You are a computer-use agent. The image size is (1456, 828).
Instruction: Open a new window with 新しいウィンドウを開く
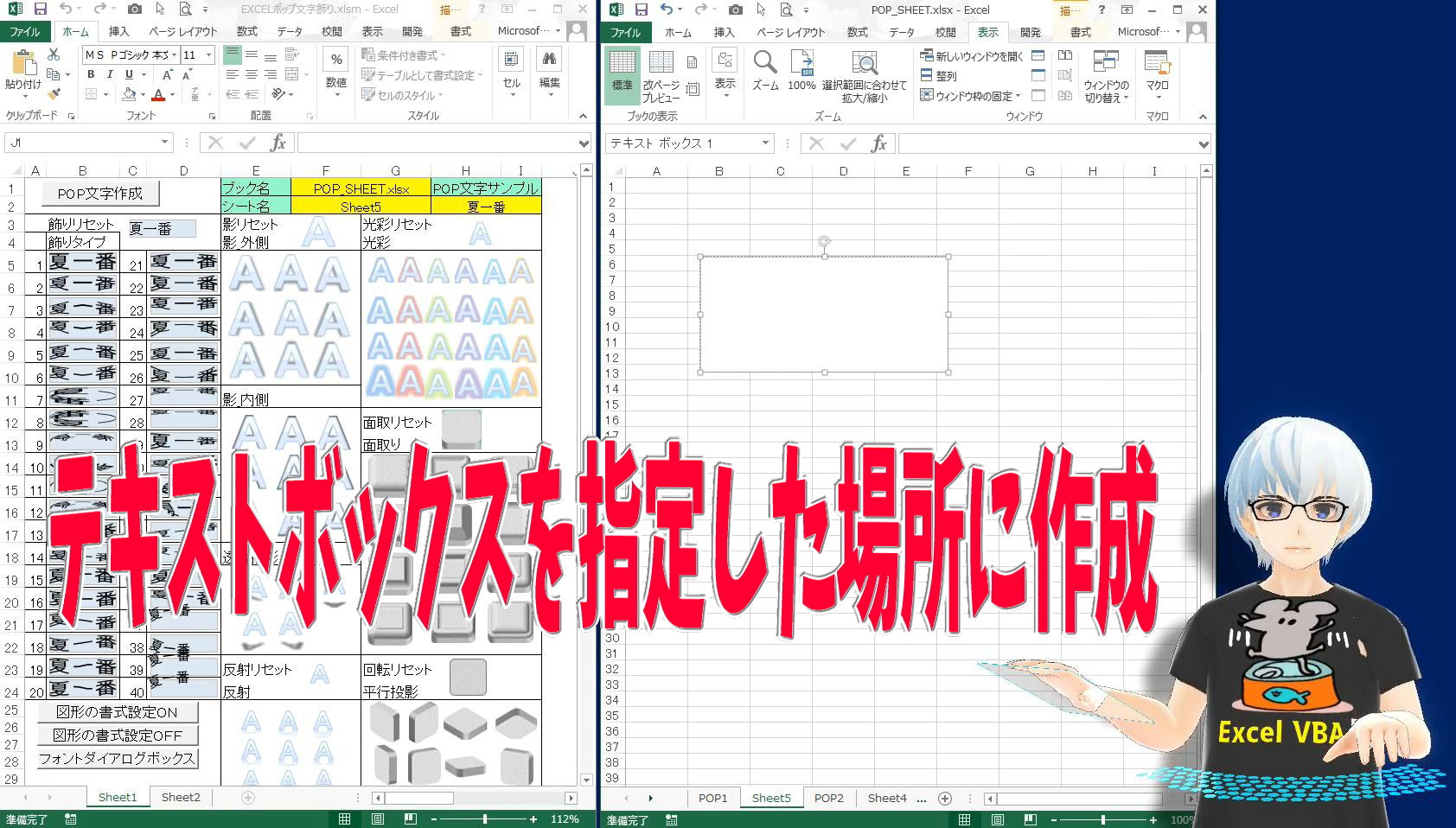point(972,55)
